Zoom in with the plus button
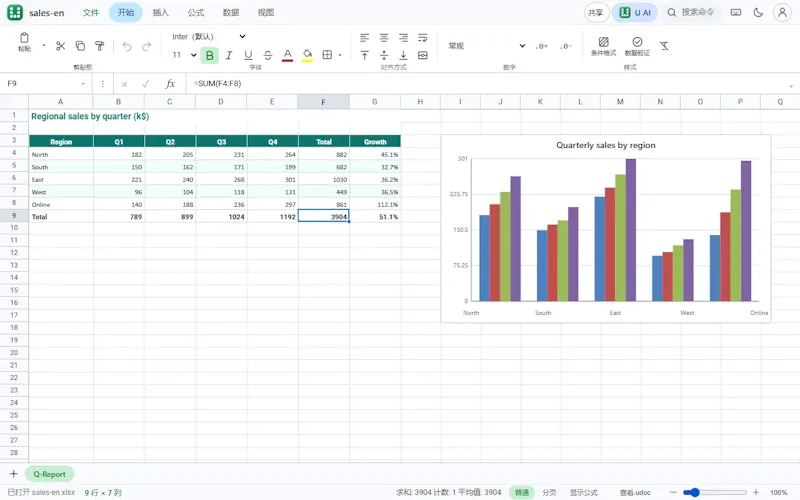This screenshot has width=800, height=500. pos(756,492)
